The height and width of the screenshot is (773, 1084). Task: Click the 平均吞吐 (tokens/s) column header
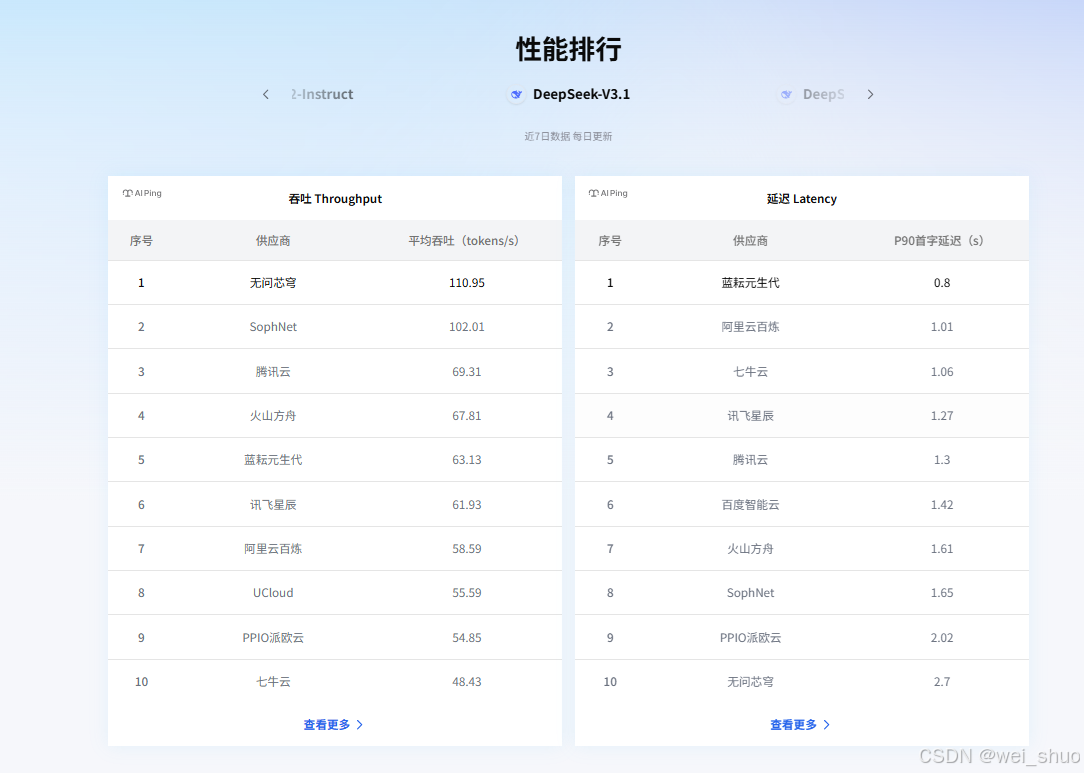[x=463, y=241]
